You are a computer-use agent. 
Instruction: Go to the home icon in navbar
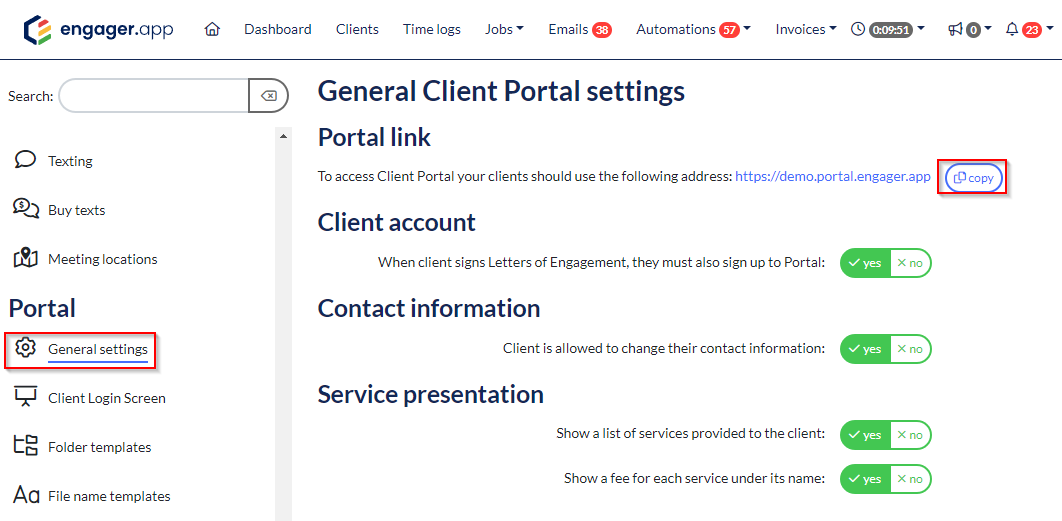(x=213, y=29)
